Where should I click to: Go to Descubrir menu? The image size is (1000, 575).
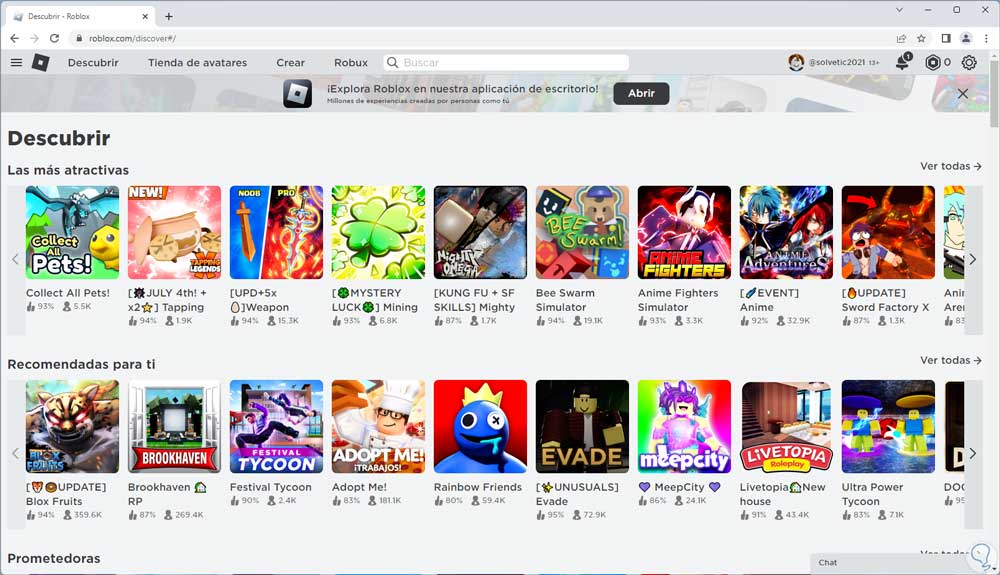(x=93, y=62)
